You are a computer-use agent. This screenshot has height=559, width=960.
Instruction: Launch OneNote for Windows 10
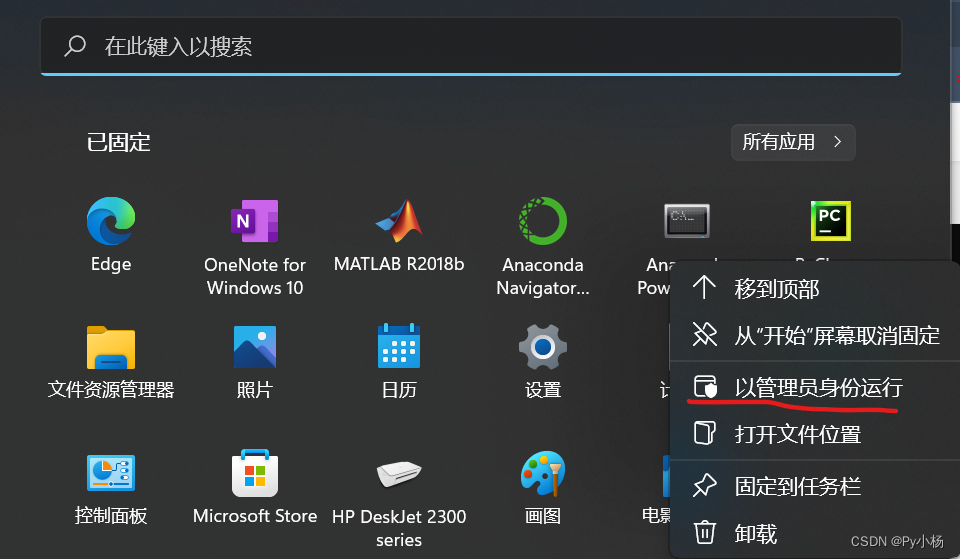point(255,221)
